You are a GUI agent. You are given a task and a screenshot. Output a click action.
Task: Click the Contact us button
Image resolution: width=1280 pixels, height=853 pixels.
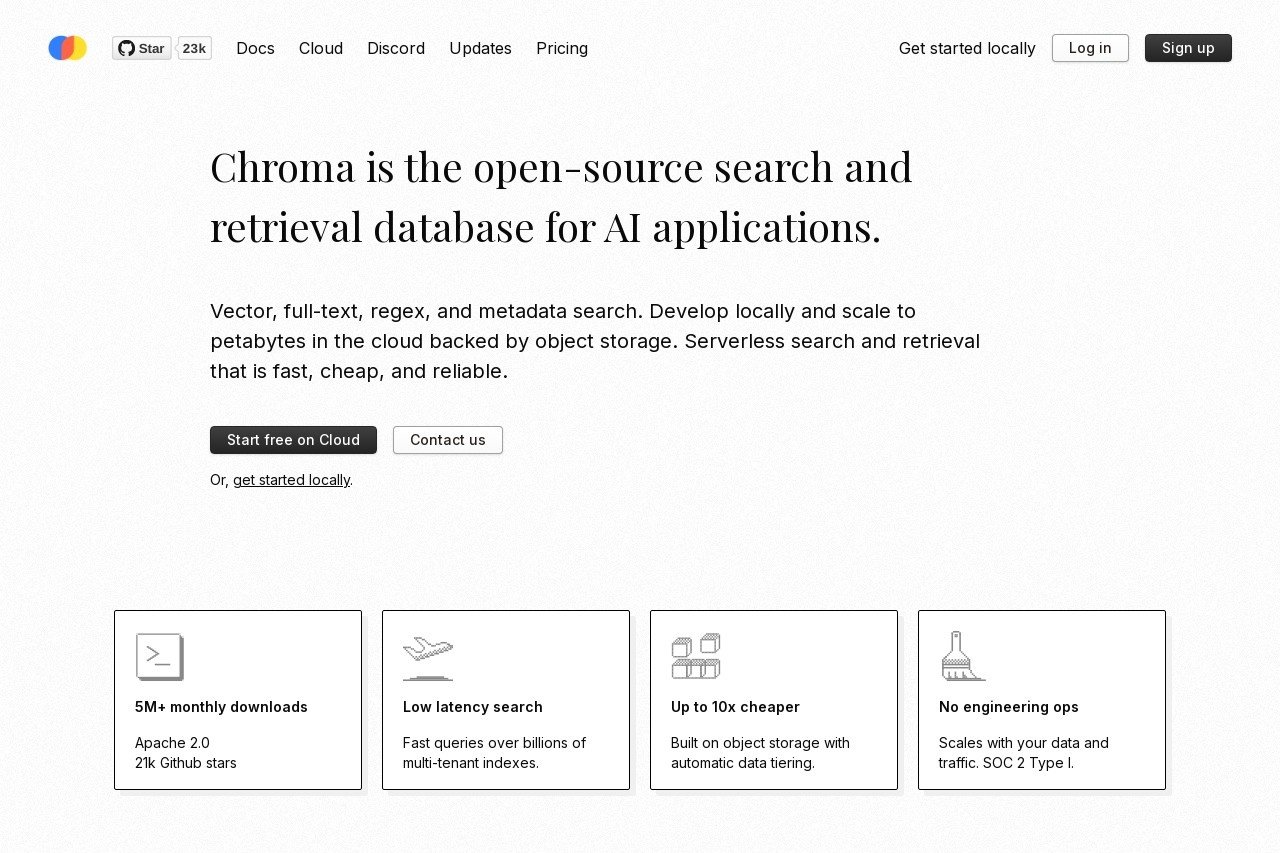click(448, 440)
